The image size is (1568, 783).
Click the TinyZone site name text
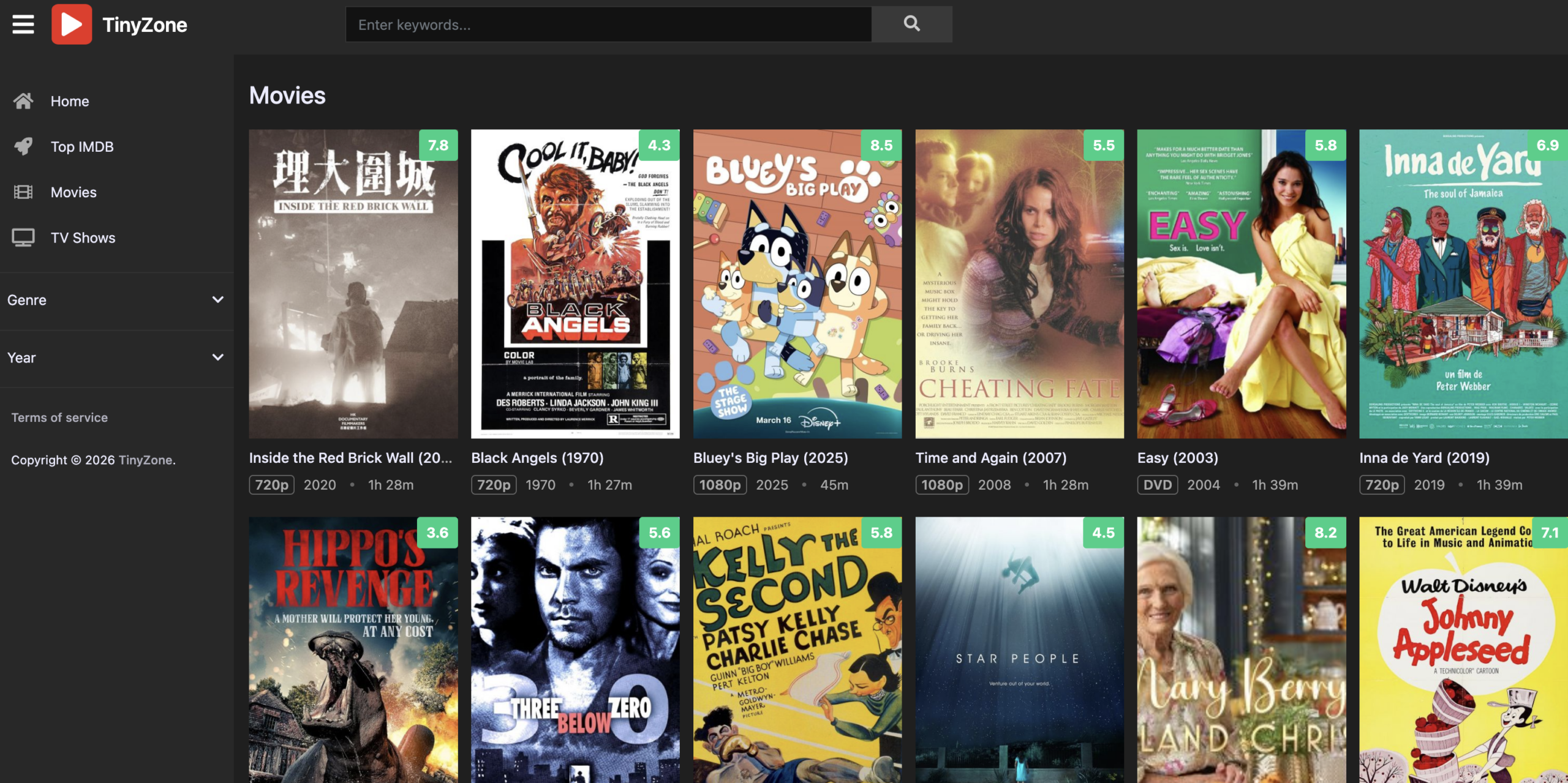145,24
